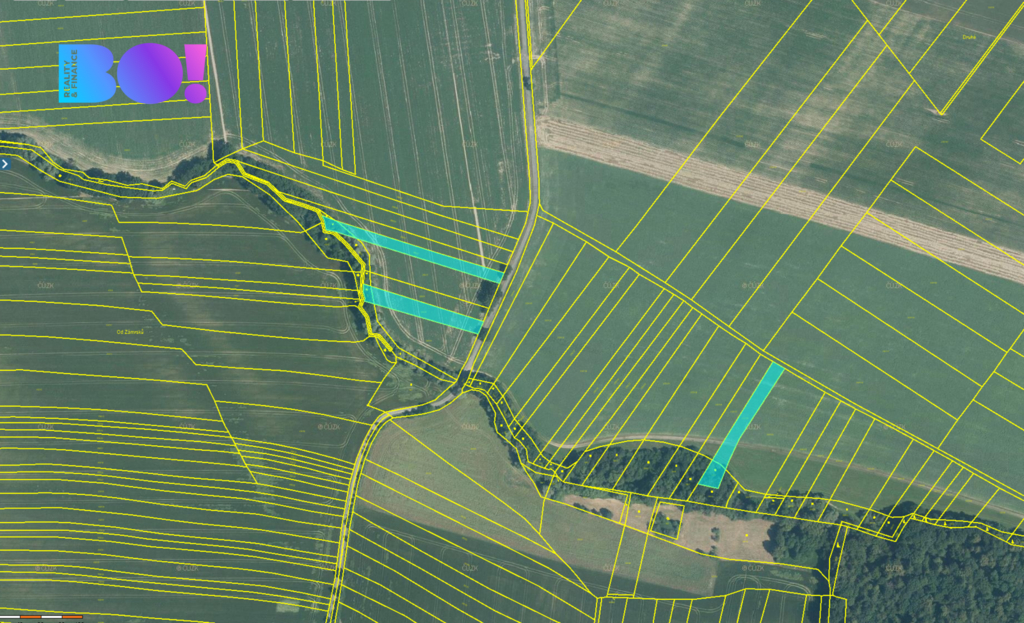Click the vertical REALITY & FINANCE logo text
Screen dimensions: 1024x623
tap(67, 73)
